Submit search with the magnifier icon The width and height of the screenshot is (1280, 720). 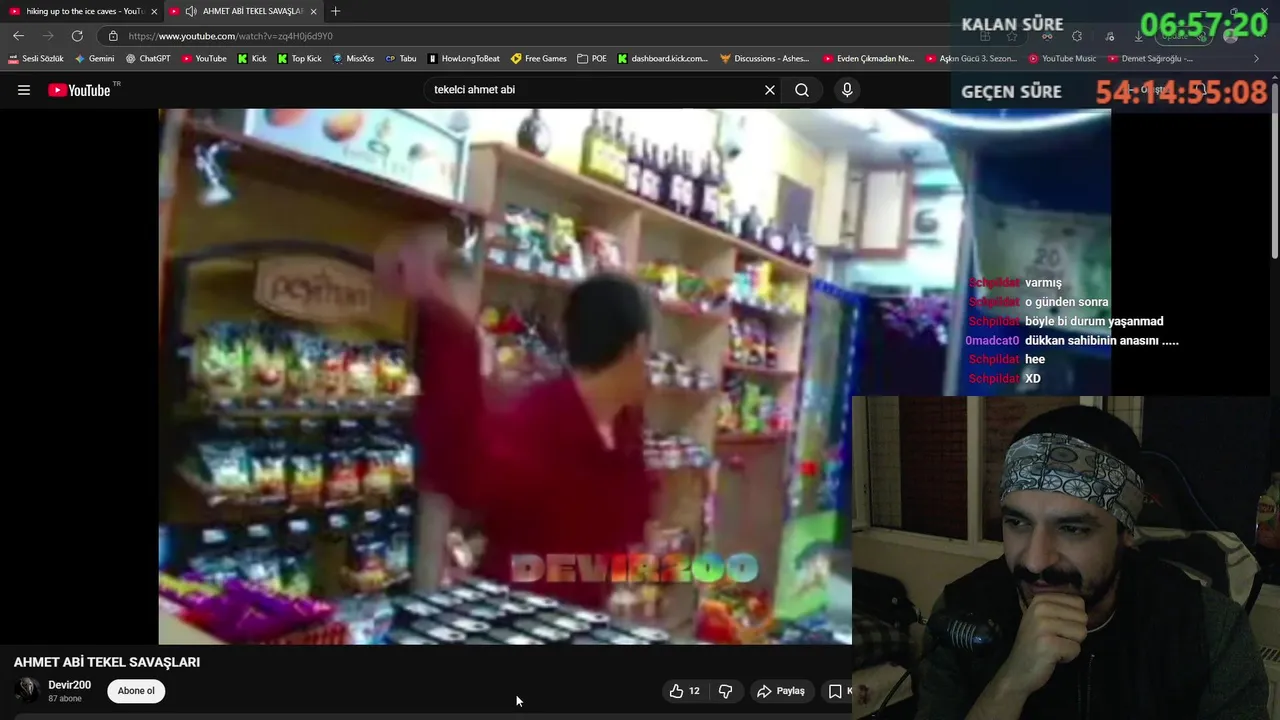pyautogui.click(x=802, y=90)
